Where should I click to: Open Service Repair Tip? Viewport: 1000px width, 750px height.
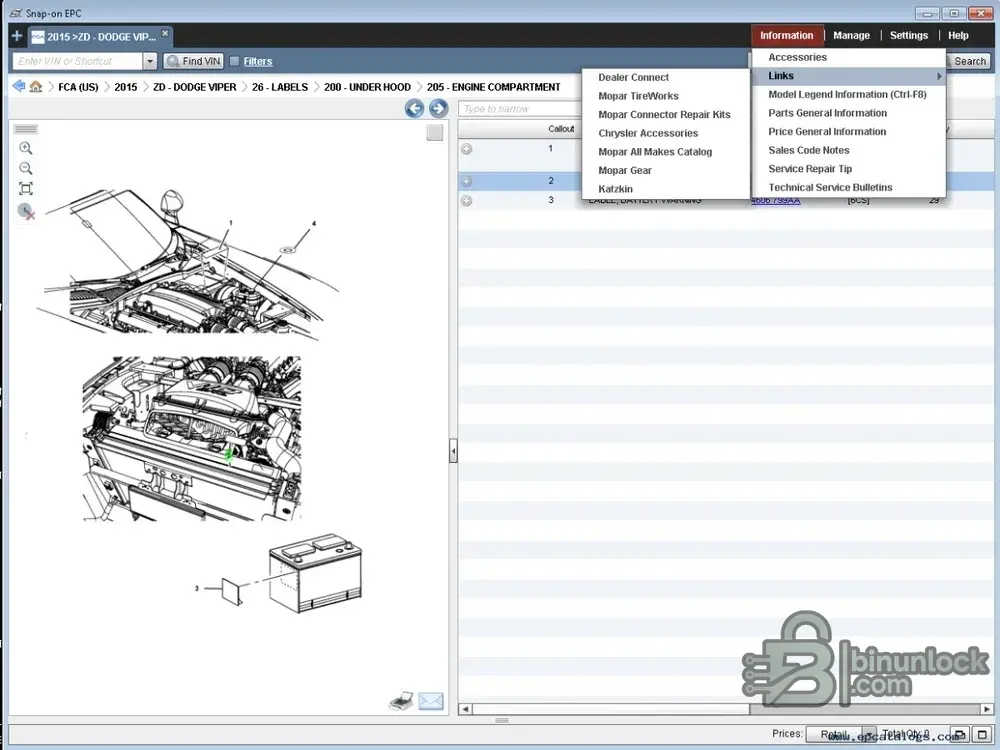click(x=848, y=168)
